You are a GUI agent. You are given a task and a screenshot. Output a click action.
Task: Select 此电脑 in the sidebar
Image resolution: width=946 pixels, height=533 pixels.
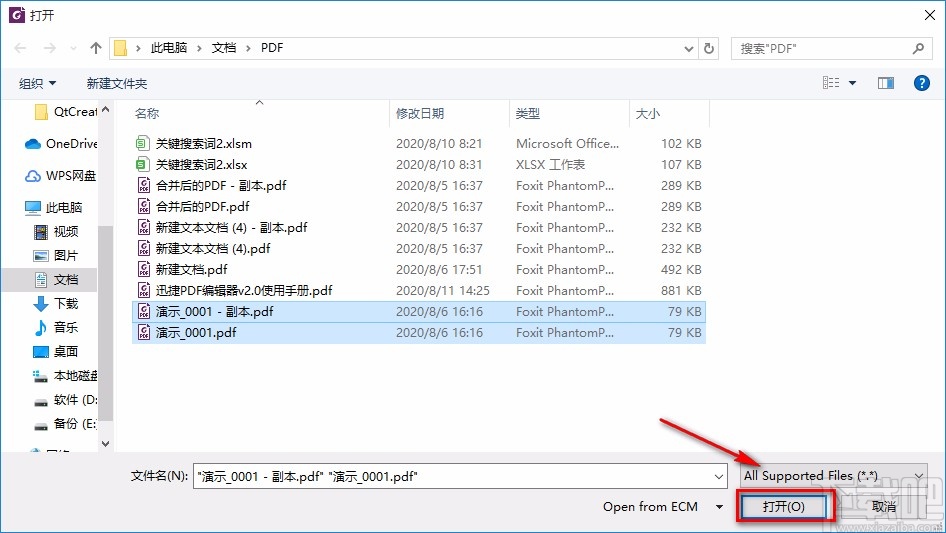pos(53,208)
